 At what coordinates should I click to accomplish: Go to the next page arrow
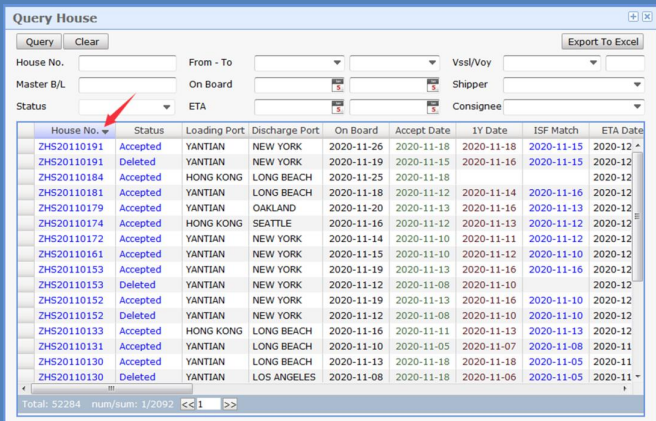click(x=230, y=404)
